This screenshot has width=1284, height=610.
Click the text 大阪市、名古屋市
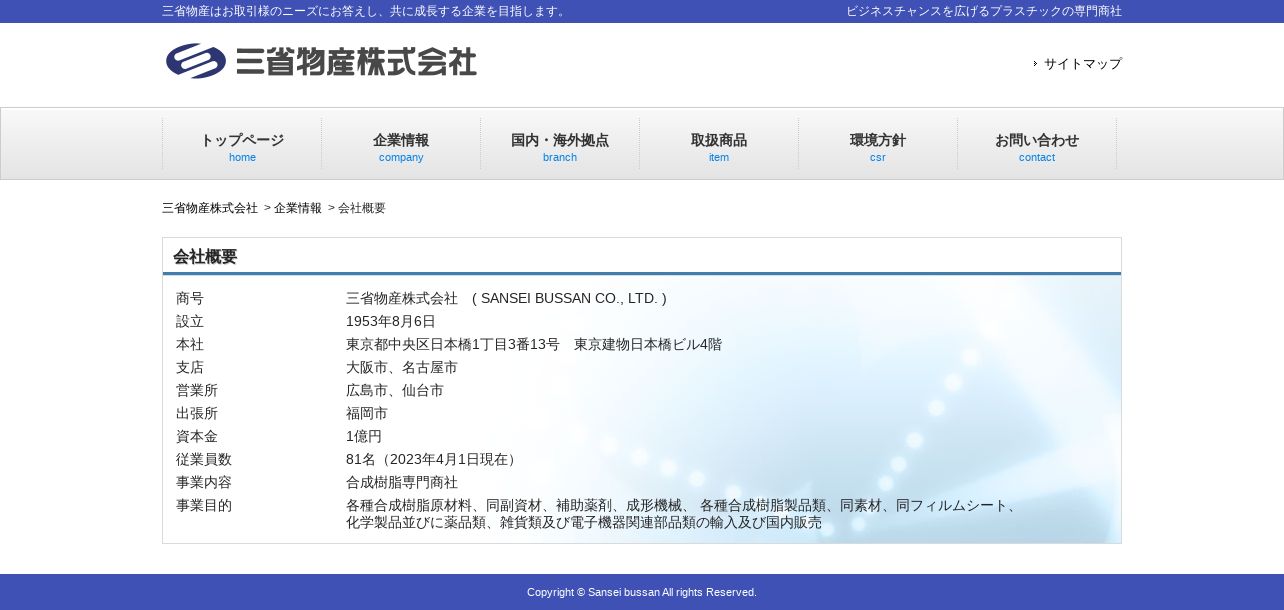pos(402,367)
